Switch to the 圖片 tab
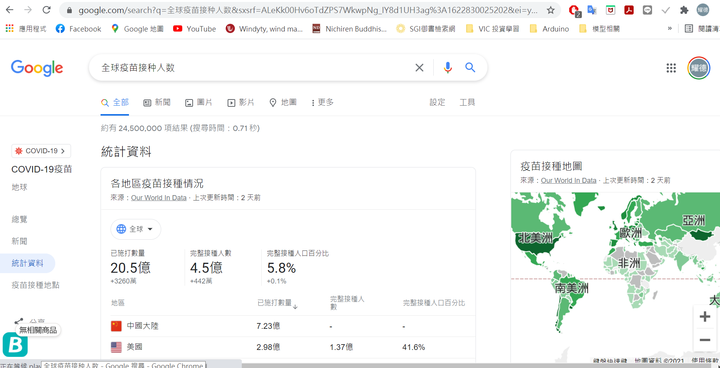Viewport: 720px width, 368px height. coord(199,102)
